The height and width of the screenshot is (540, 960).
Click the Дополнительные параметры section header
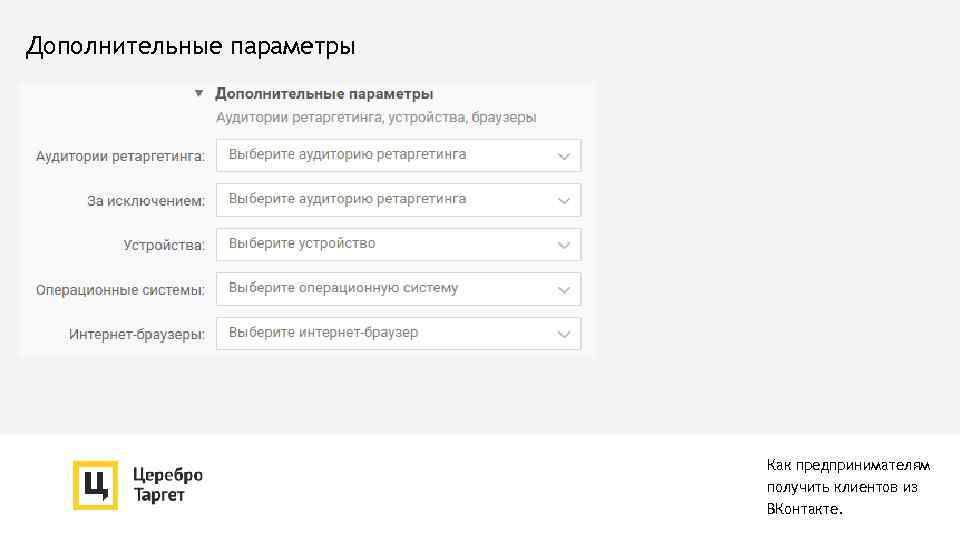324,94
